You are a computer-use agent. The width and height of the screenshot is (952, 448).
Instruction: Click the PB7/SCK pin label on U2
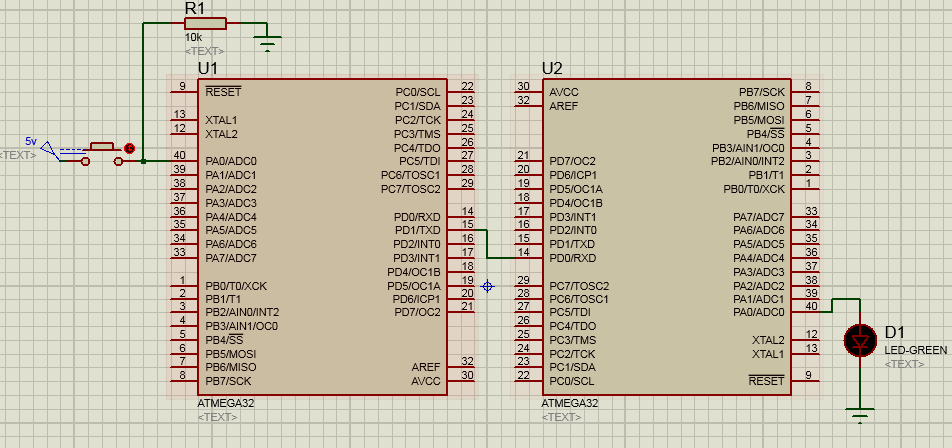pyautogui.click(x=761, y=92)
